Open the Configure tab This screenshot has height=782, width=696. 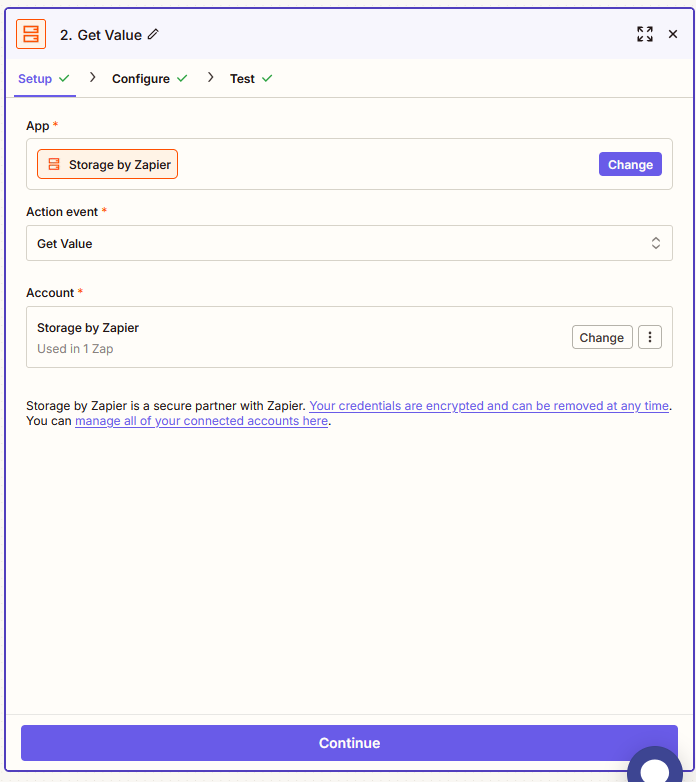pos(150,79)
